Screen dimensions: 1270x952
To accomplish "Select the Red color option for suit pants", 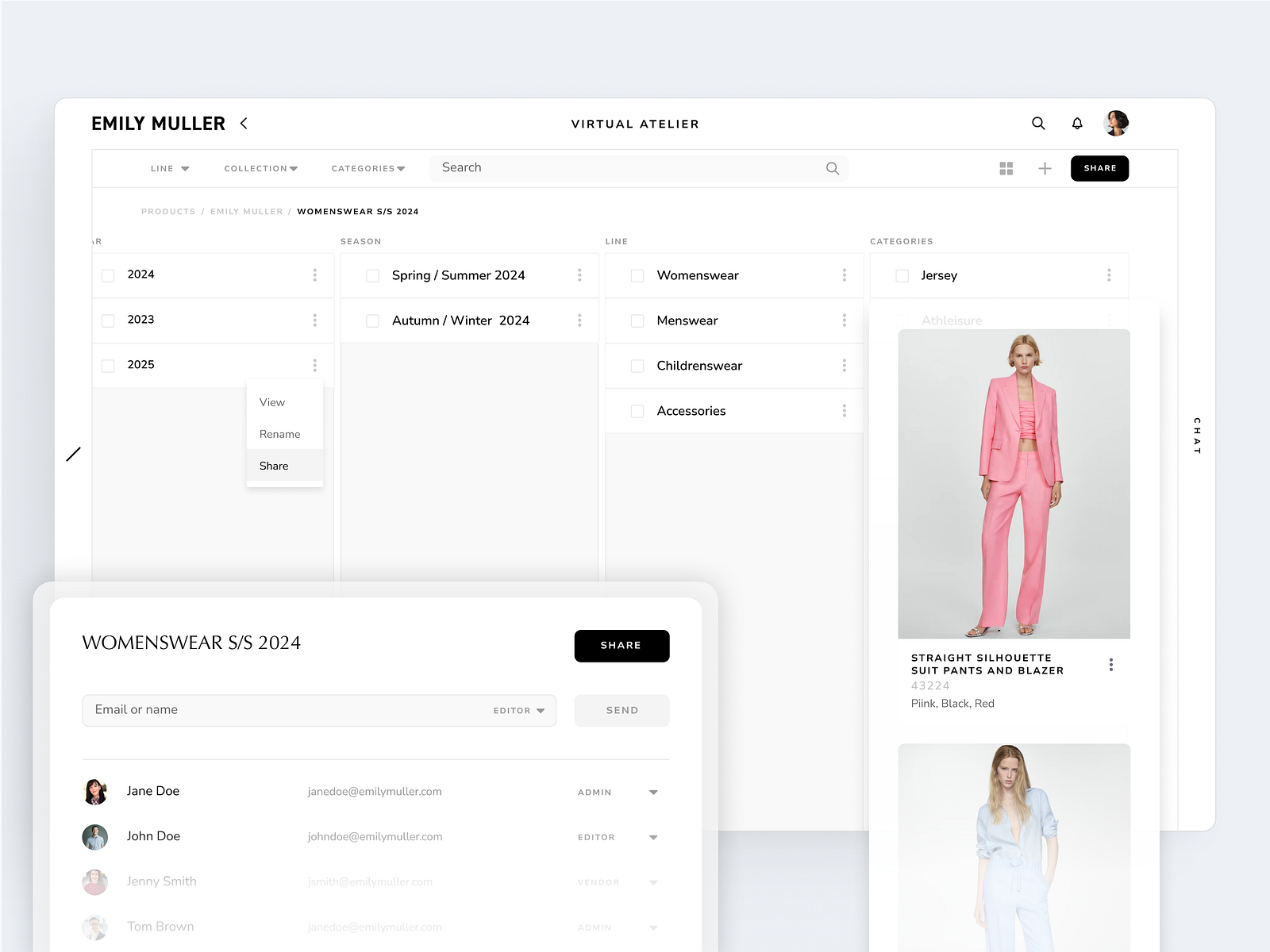I will point(984,703).
